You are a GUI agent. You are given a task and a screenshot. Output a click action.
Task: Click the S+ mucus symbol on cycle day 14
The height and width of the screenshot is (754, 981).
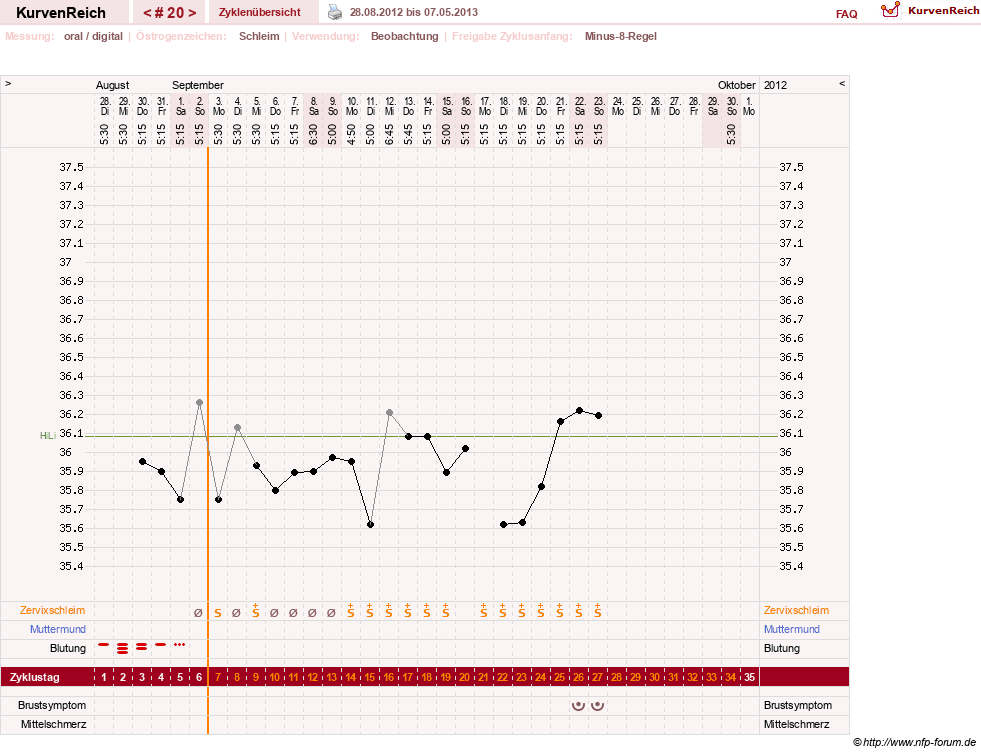tap(351, 611)
